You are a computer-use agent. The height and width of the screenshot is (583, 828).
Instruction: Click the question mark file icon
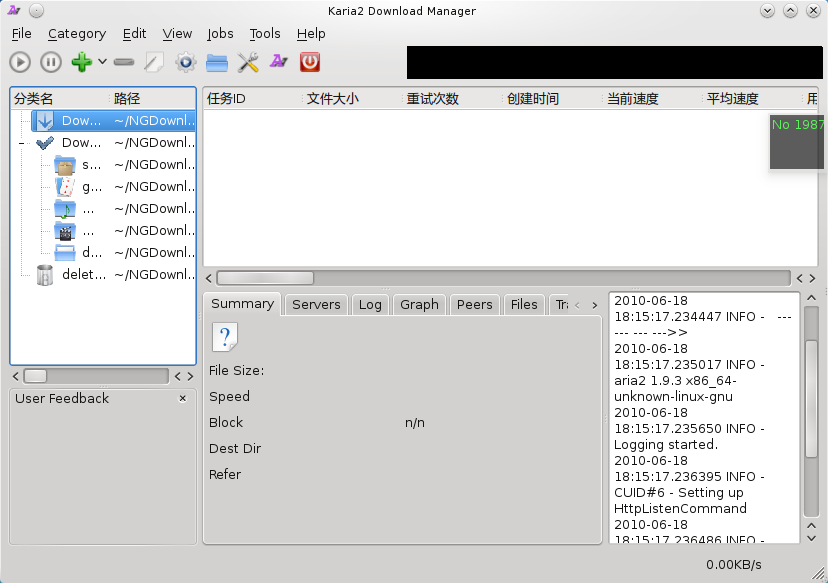pyautogui.click(x=225, y=337)
